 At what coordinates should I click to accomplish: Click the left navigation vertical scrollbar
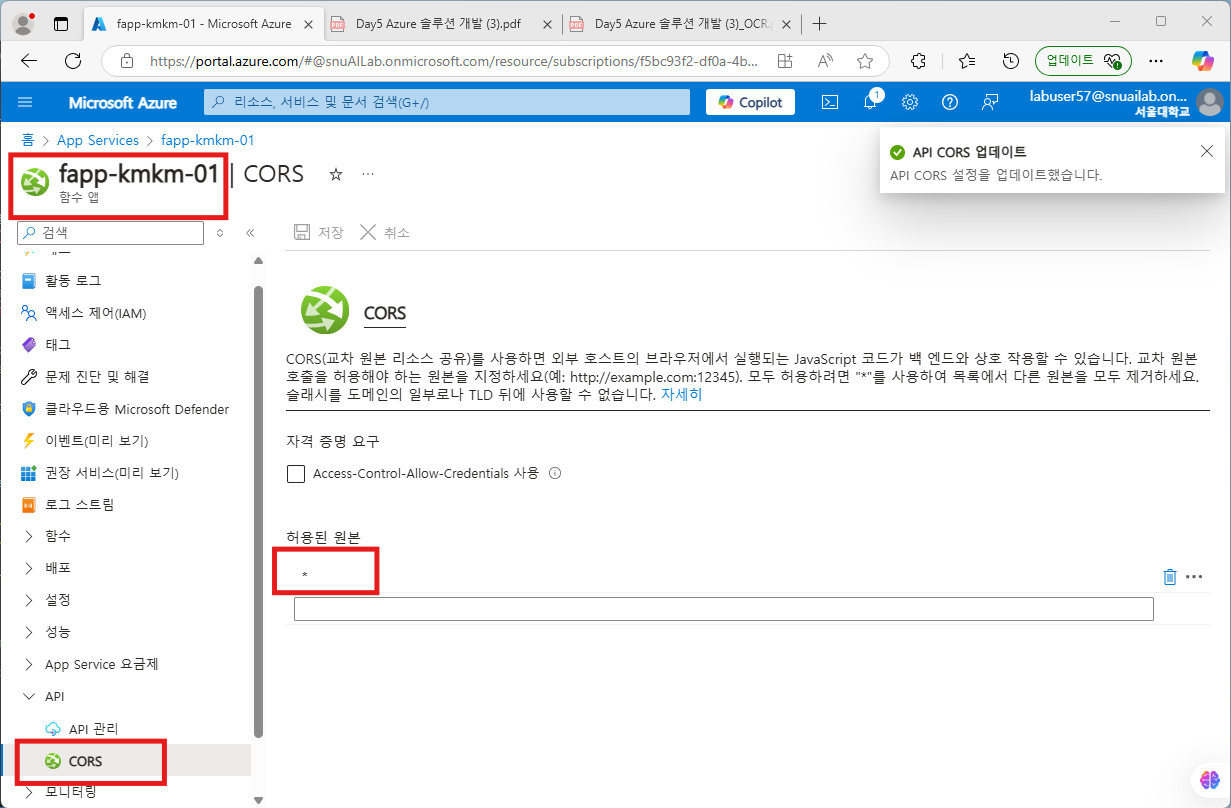pyautogui.click(x=258, y=511)
